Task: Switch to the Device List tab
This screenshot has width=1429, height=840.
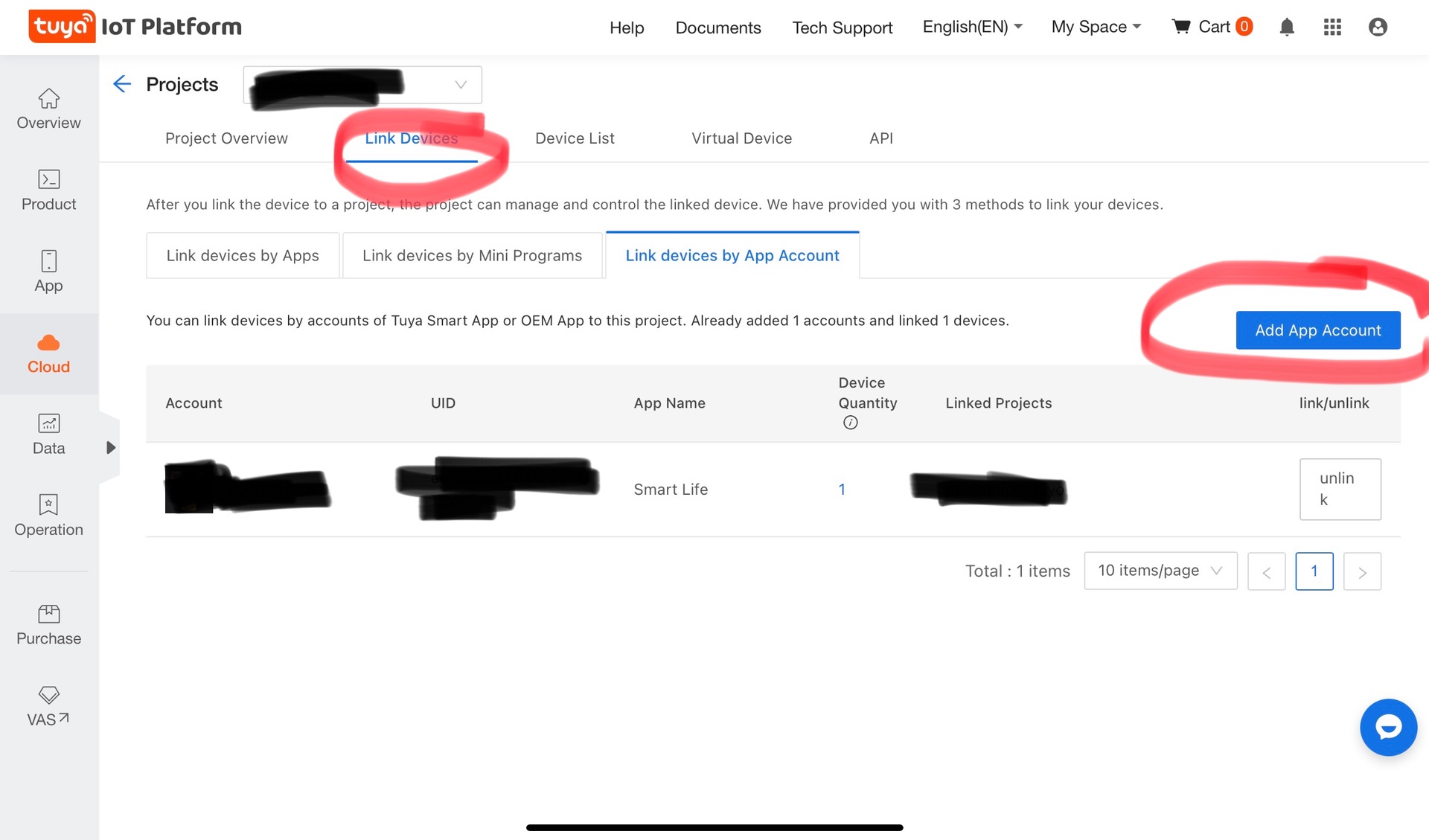Action: [x=575, y=138]
